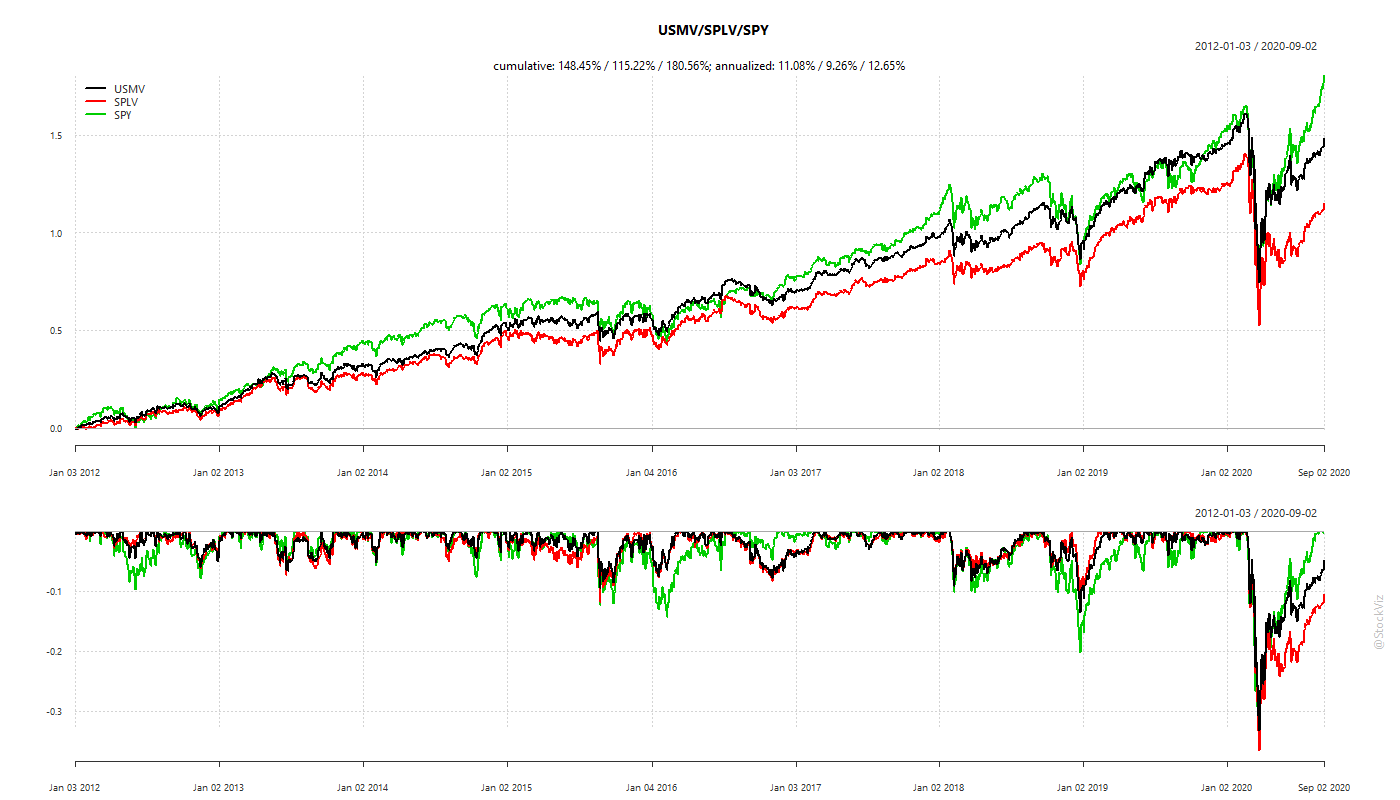Click Jan 02 2013 on drawdown chart axis
Viewport: 1400px width, 800px height.
219,788
